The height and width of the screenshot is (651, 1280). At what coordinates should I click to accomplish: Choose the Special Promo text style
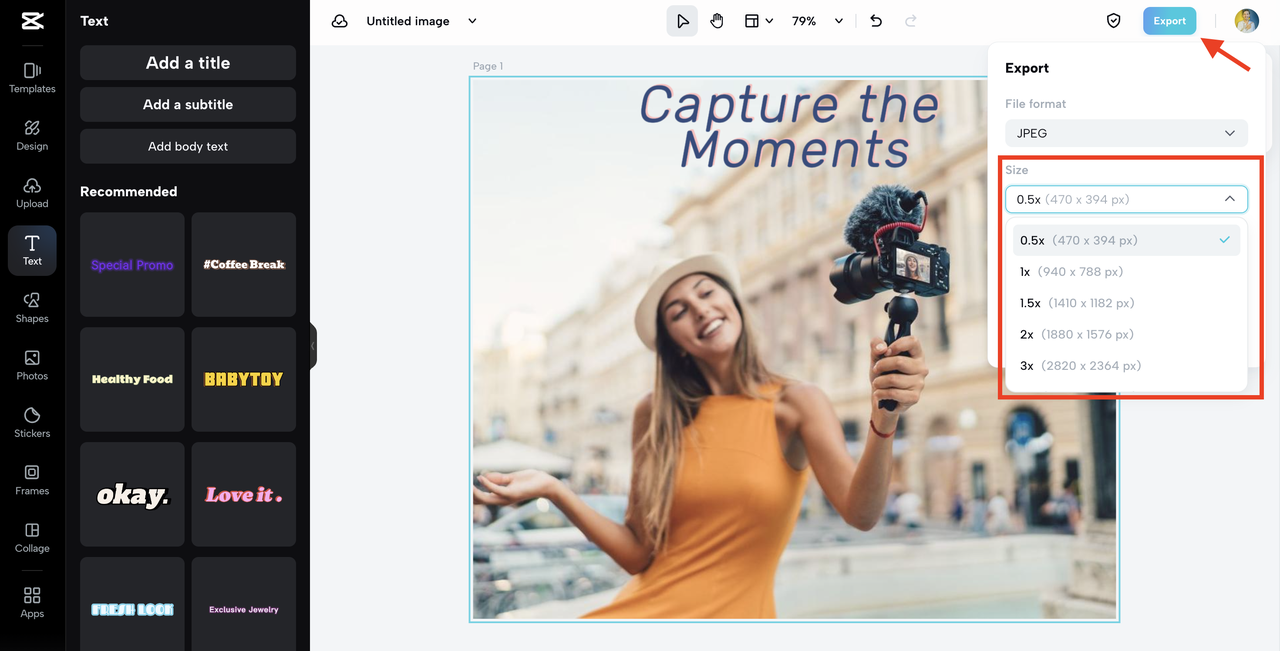click(x=132, y=265)
